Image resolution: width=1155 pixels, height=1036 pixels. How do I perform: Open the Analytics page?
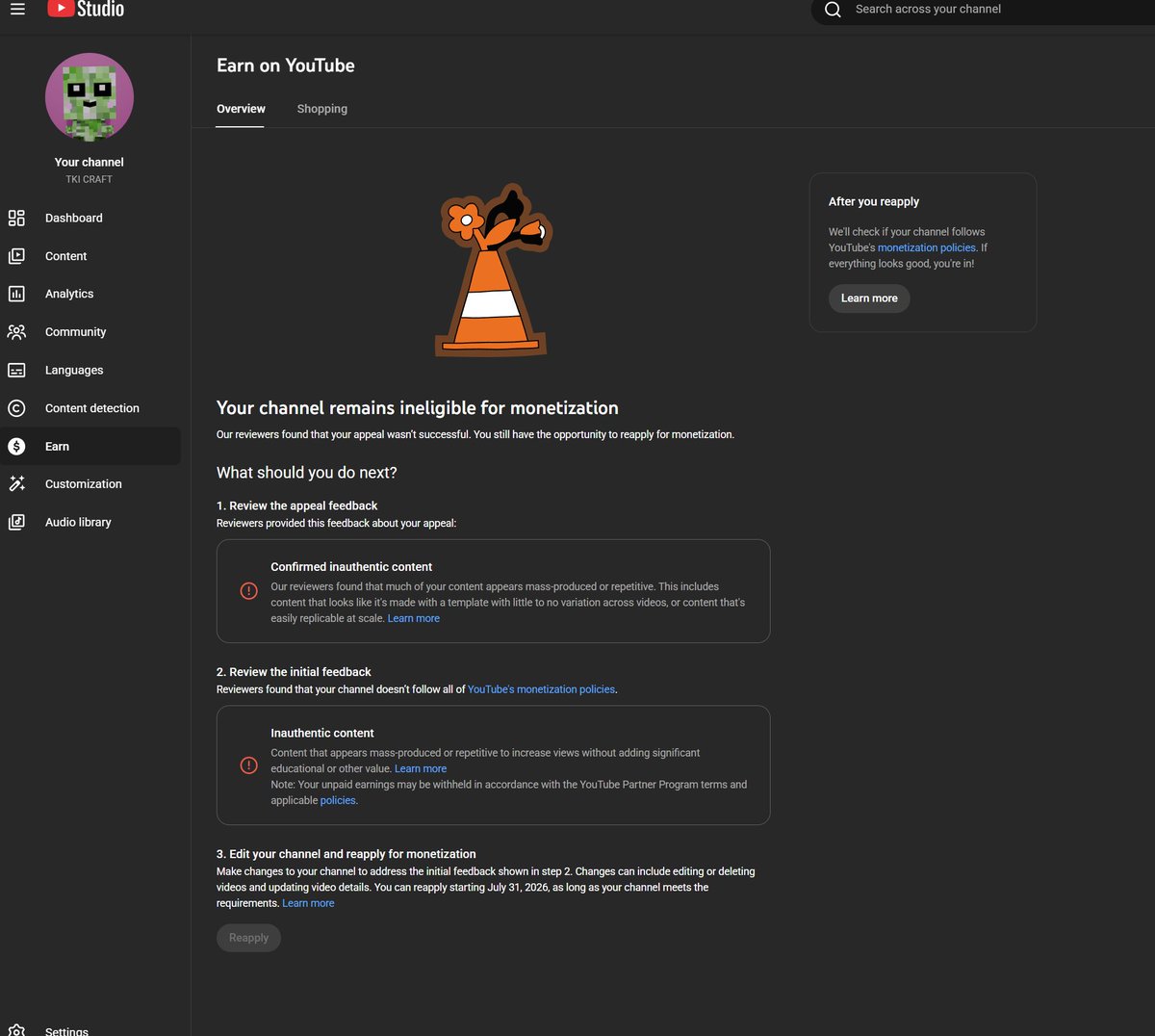point(90,294)
